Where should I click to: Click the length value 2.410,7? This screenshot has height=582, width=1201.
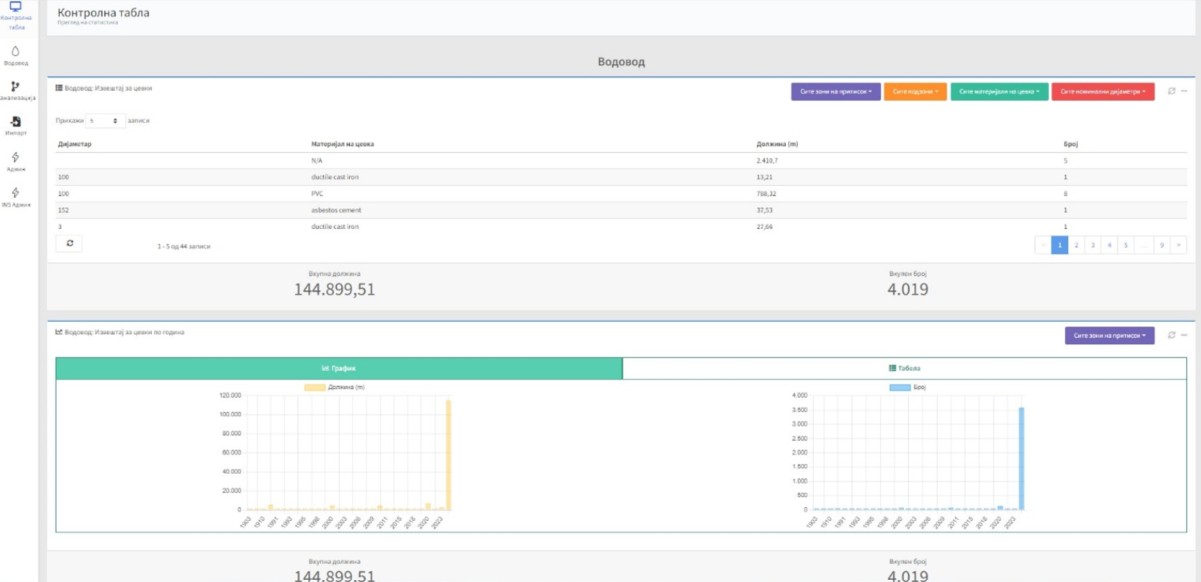768,160
